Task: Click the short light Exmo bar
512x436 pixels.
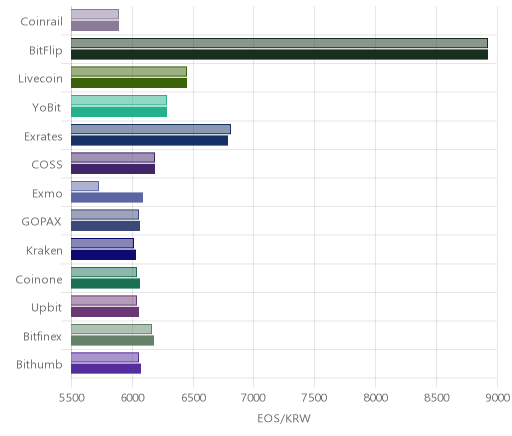Action: pyautogui.click(x=85, y=186)
